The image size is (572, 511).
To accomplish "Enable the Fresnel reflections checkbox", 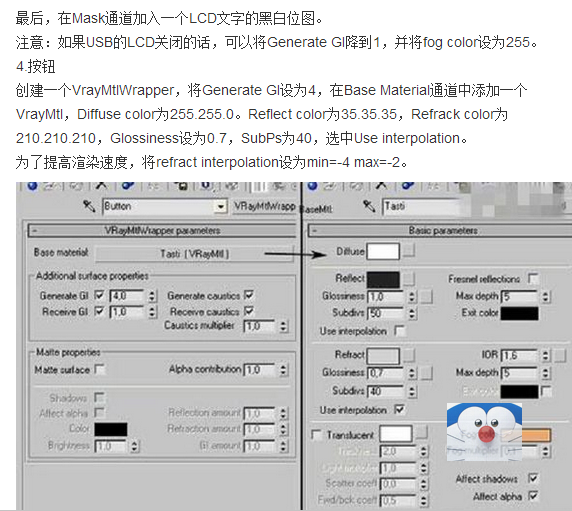I will tap(533, 279).
